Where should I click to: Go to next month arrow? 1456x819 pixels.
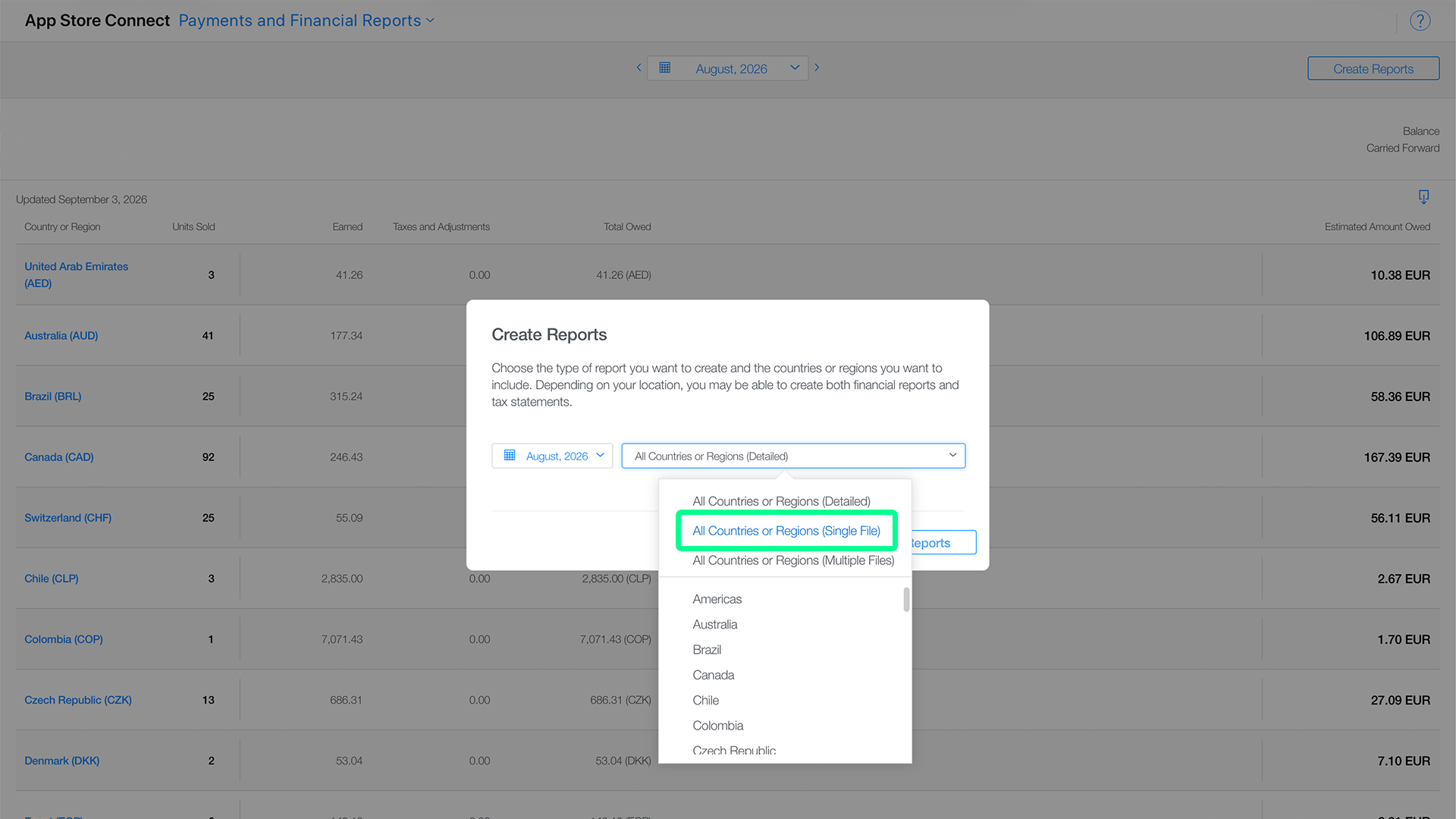click(817, 67)
